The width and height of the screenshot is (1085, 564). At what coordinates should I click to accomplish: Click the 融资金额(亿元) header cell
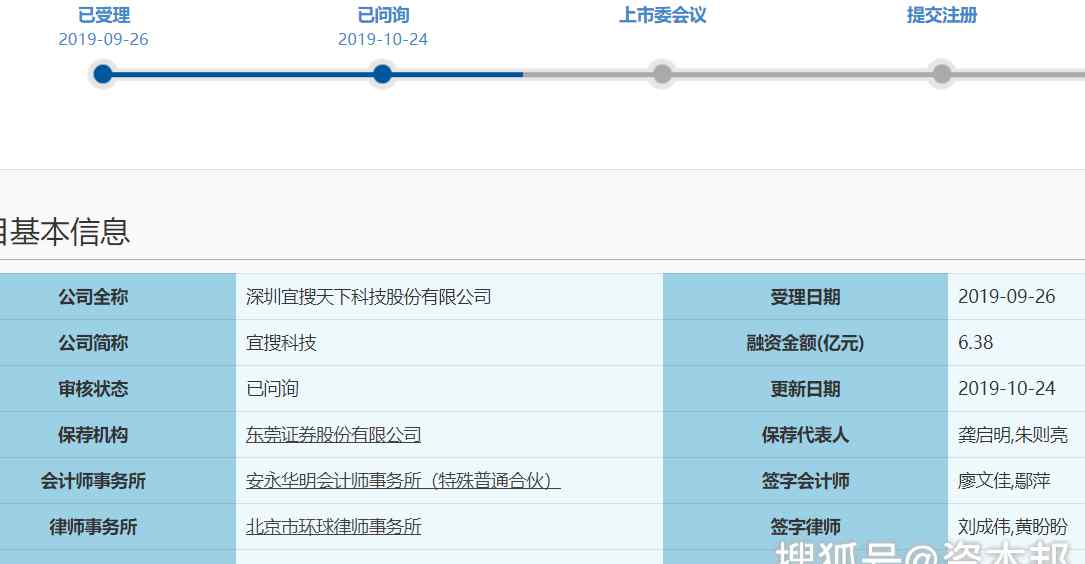805,343
